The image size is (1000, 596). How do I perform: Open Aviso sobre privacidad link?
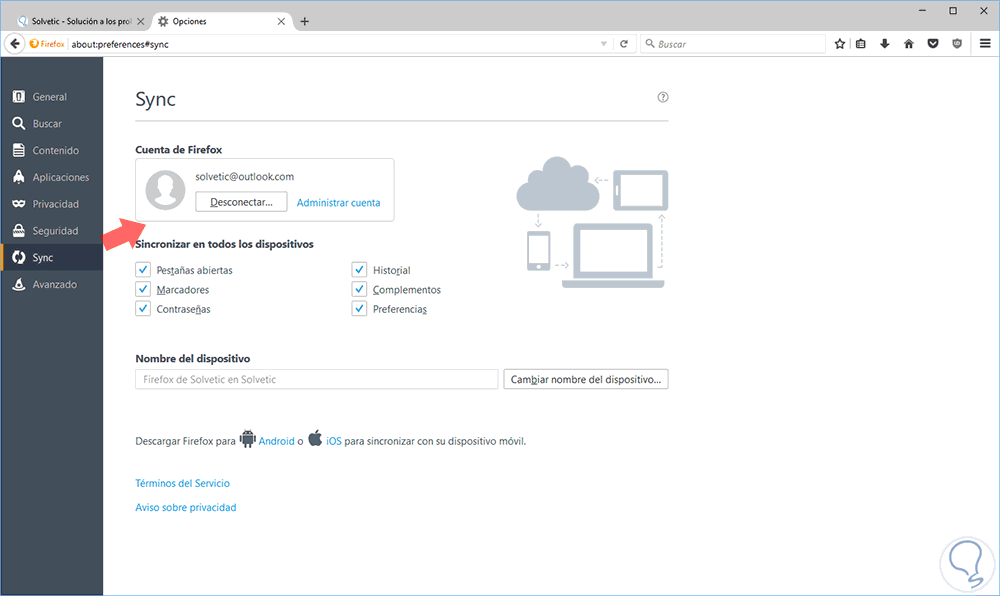pos(186,507)
